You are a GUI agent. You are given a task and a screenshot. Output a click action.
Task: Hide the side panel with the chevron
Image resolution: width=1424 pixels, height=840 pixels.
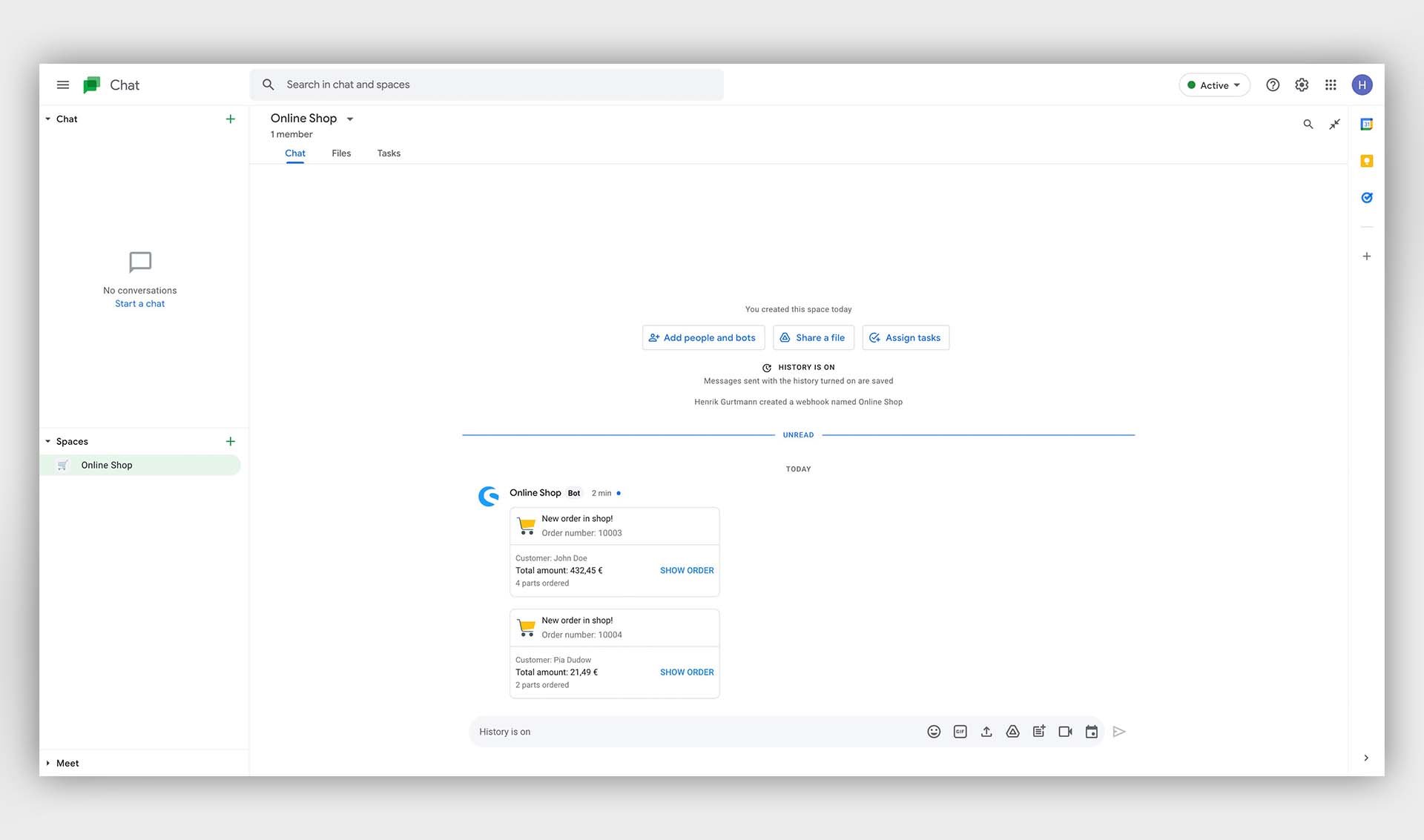pyautogui.click(x=1366, y=758)
